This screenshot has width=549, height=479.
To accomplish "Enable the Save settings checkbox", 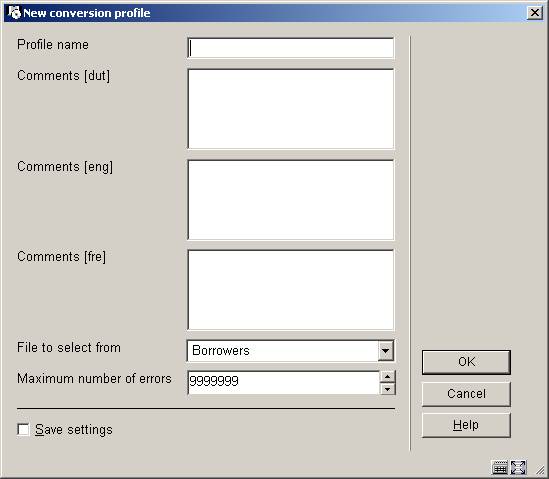I will [x=23, y=429].
